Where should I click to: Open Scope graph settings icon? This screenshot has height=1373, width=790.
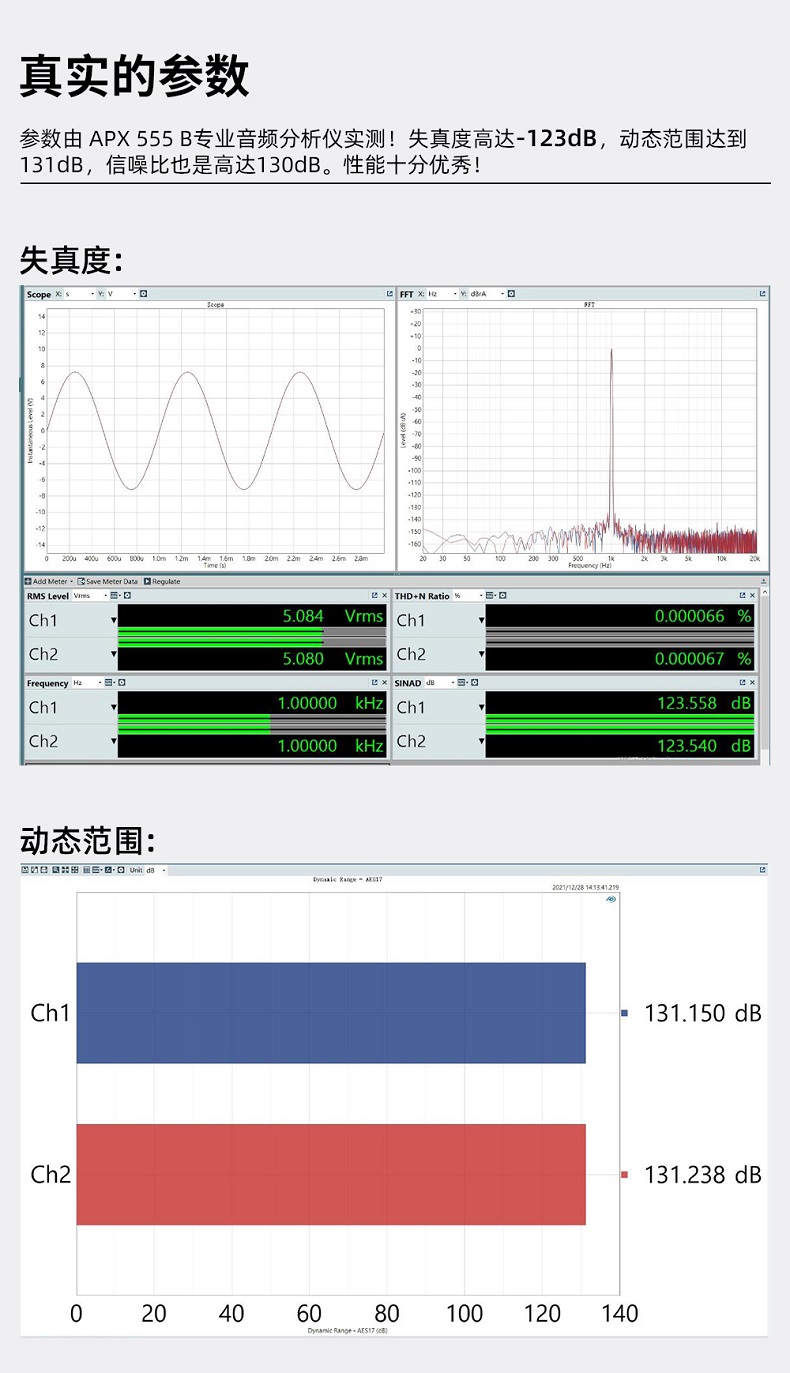tap(144, 294)
